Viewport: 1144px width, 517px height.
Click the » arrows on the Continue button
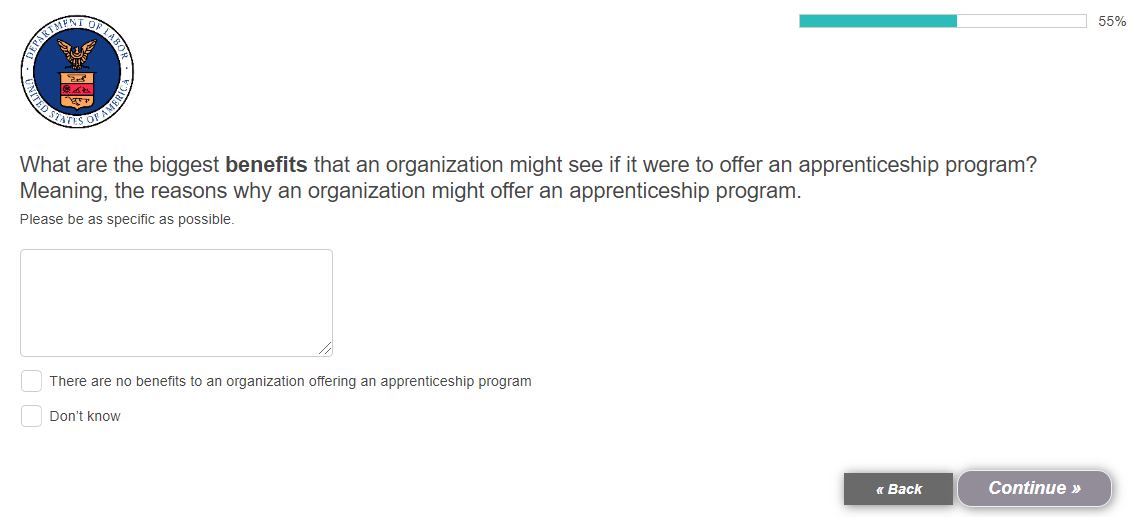[1076, 488]
